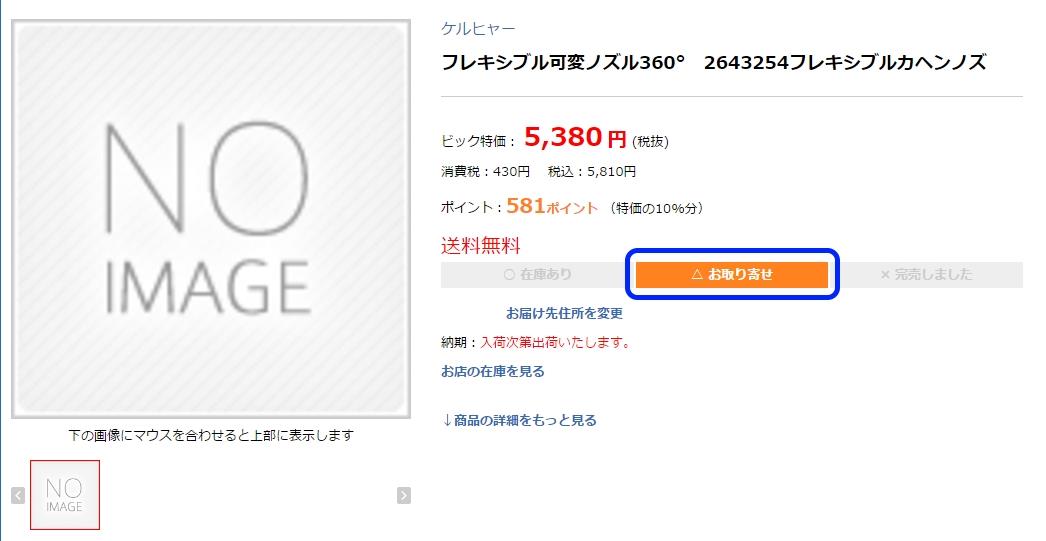Select the greyed 在庫あり status label

click(538, 274)
